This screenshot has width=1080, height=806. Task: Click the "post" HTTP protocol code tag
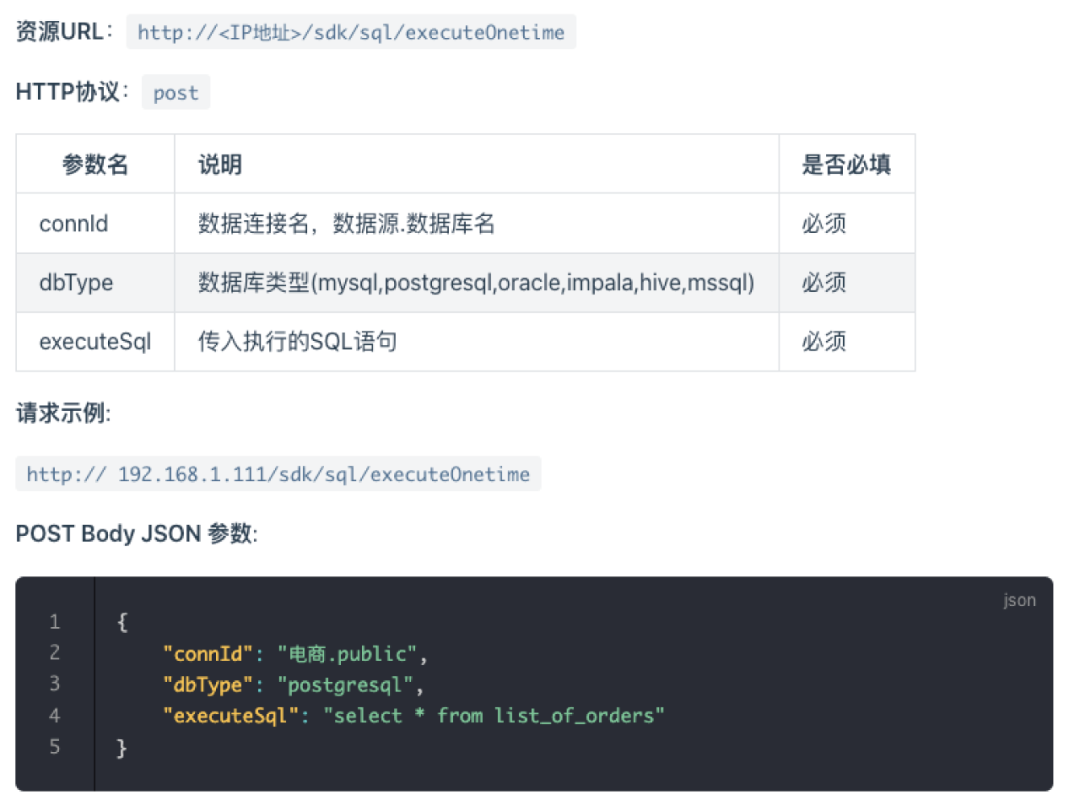[176, 93]
